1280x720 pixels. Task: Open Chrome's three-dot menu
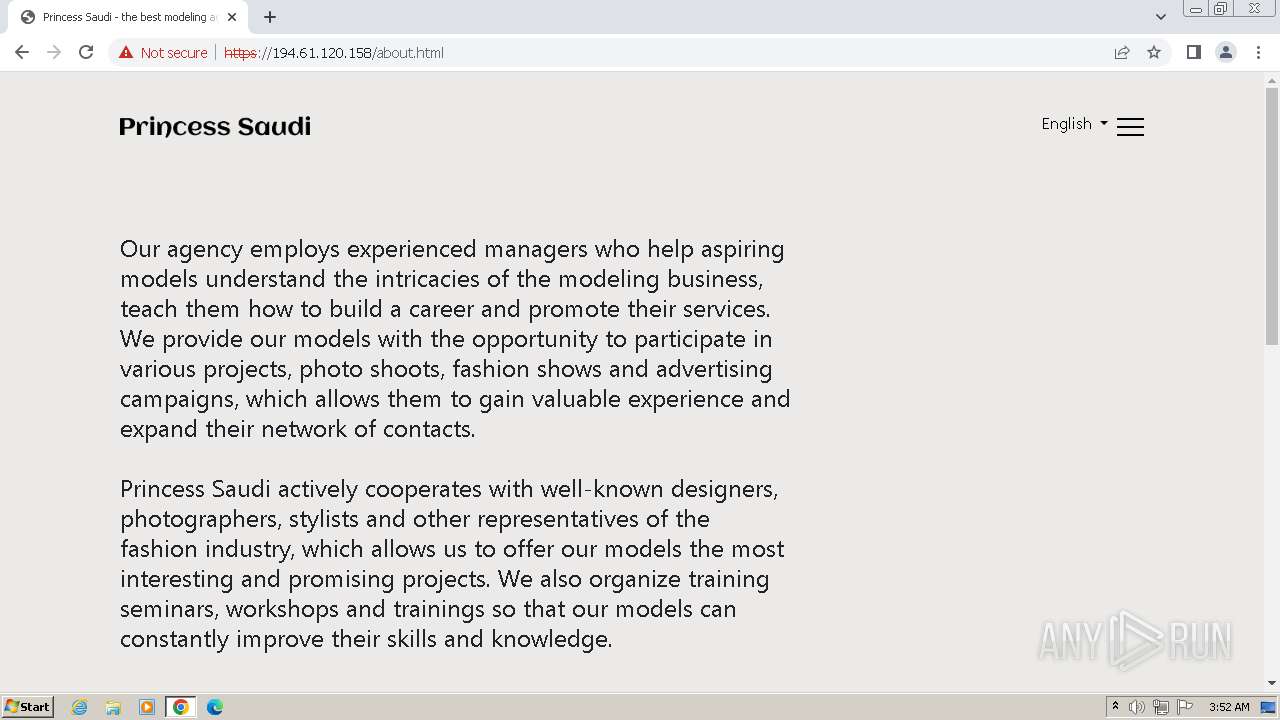(1258, 52)
